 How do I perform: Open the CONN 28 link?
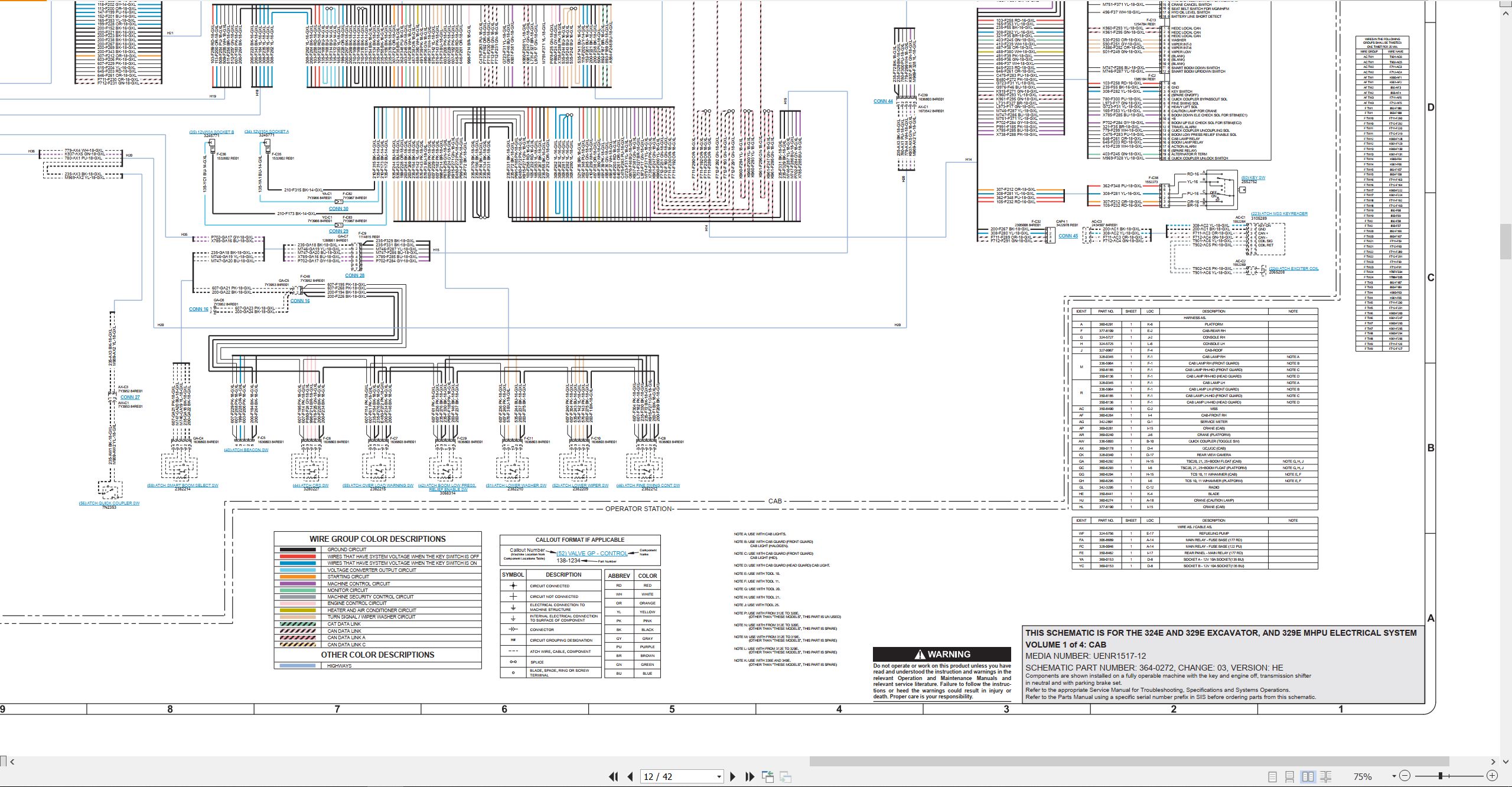click(x=354, y=275)
